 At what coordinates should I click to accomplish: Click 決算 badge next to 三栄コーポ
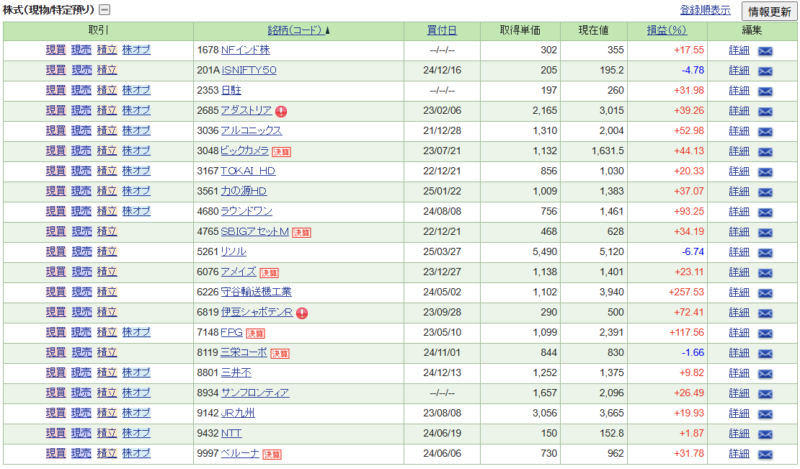click(280, 353)
